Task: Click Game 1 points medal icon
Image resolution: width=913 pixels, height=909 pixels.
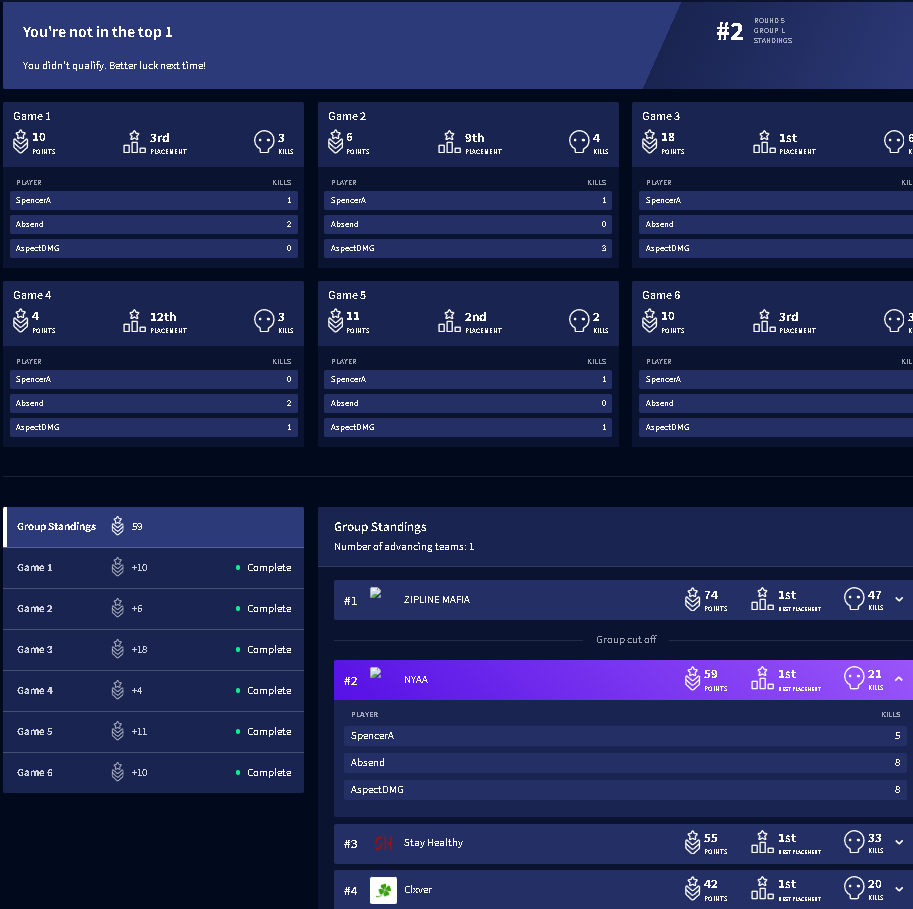Action: point(20,142)
